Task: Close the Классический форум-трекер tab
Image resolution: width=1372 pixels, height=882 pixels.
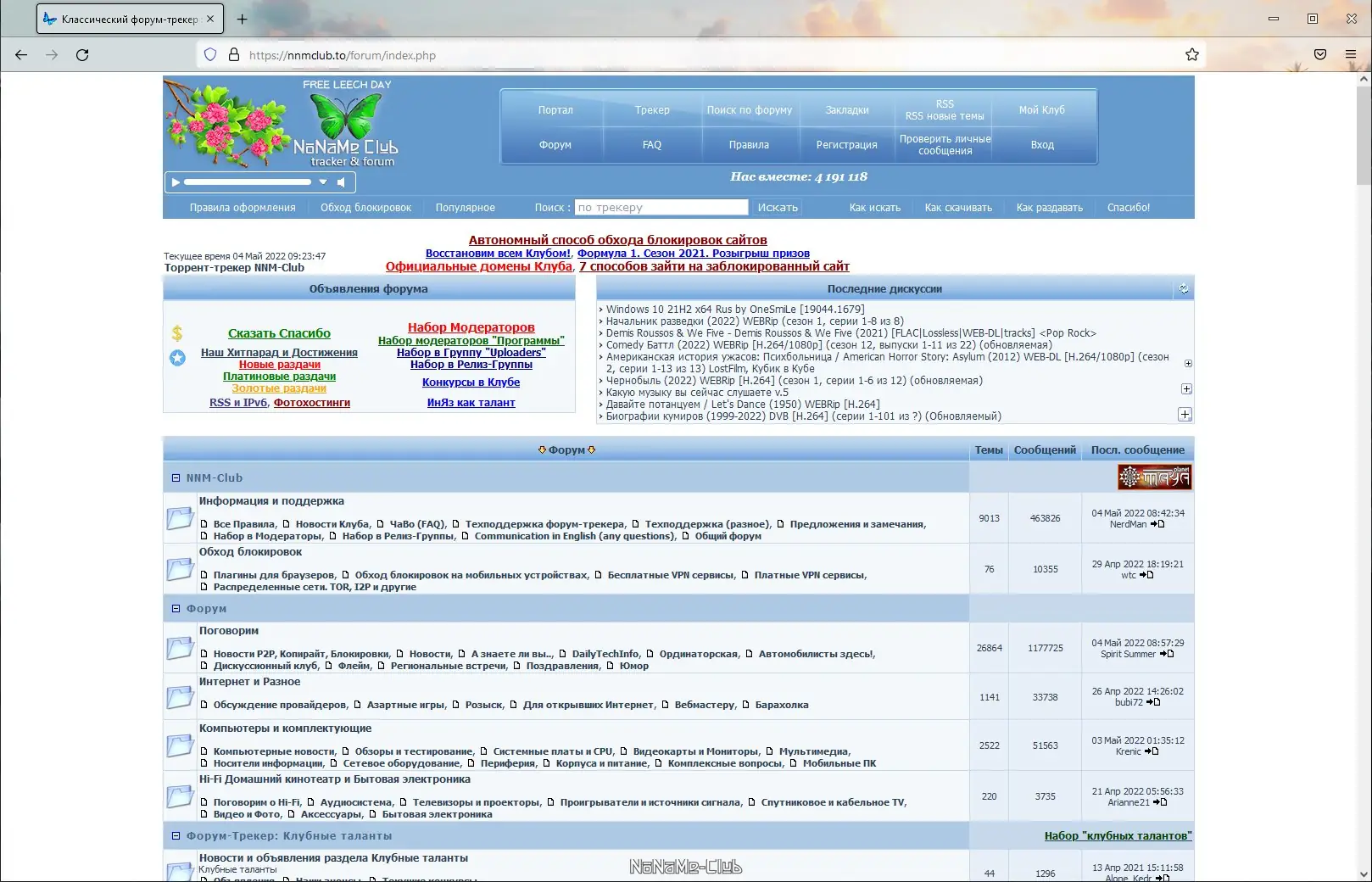Action: (x=210, y=19)
